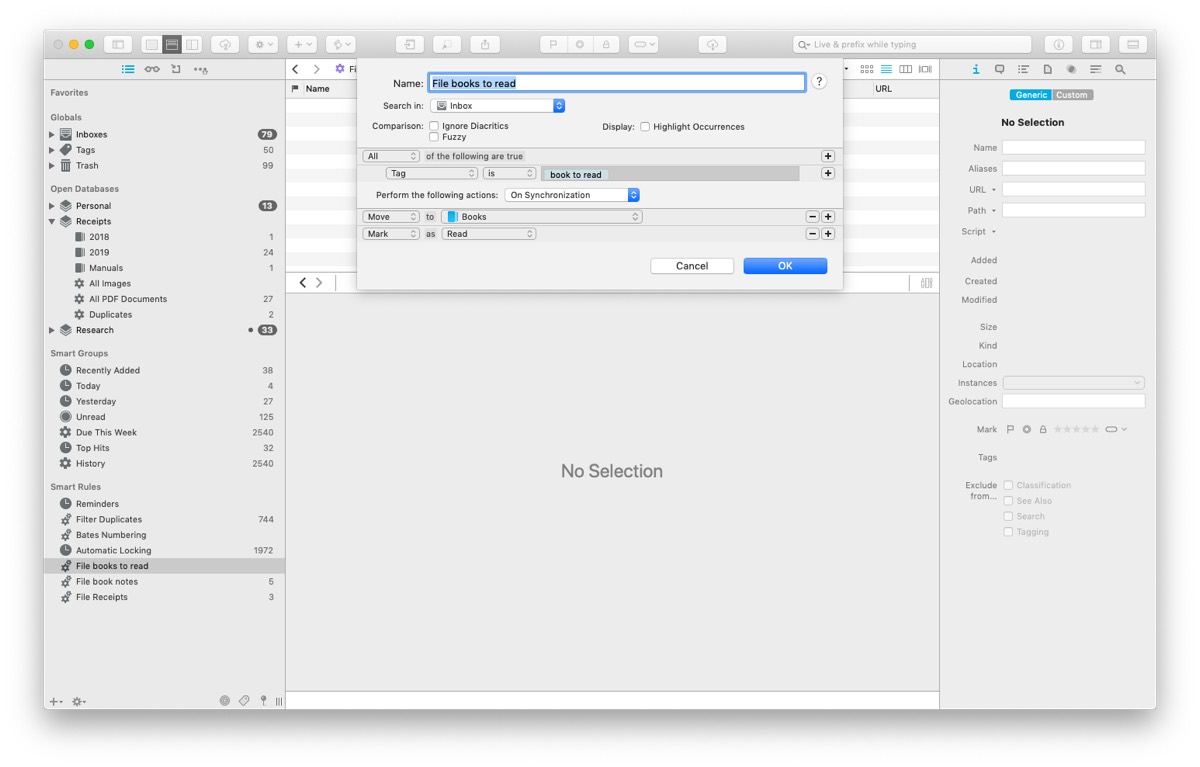Click the search field in toolbar
Screen dimensions: 1200x767
912,45
